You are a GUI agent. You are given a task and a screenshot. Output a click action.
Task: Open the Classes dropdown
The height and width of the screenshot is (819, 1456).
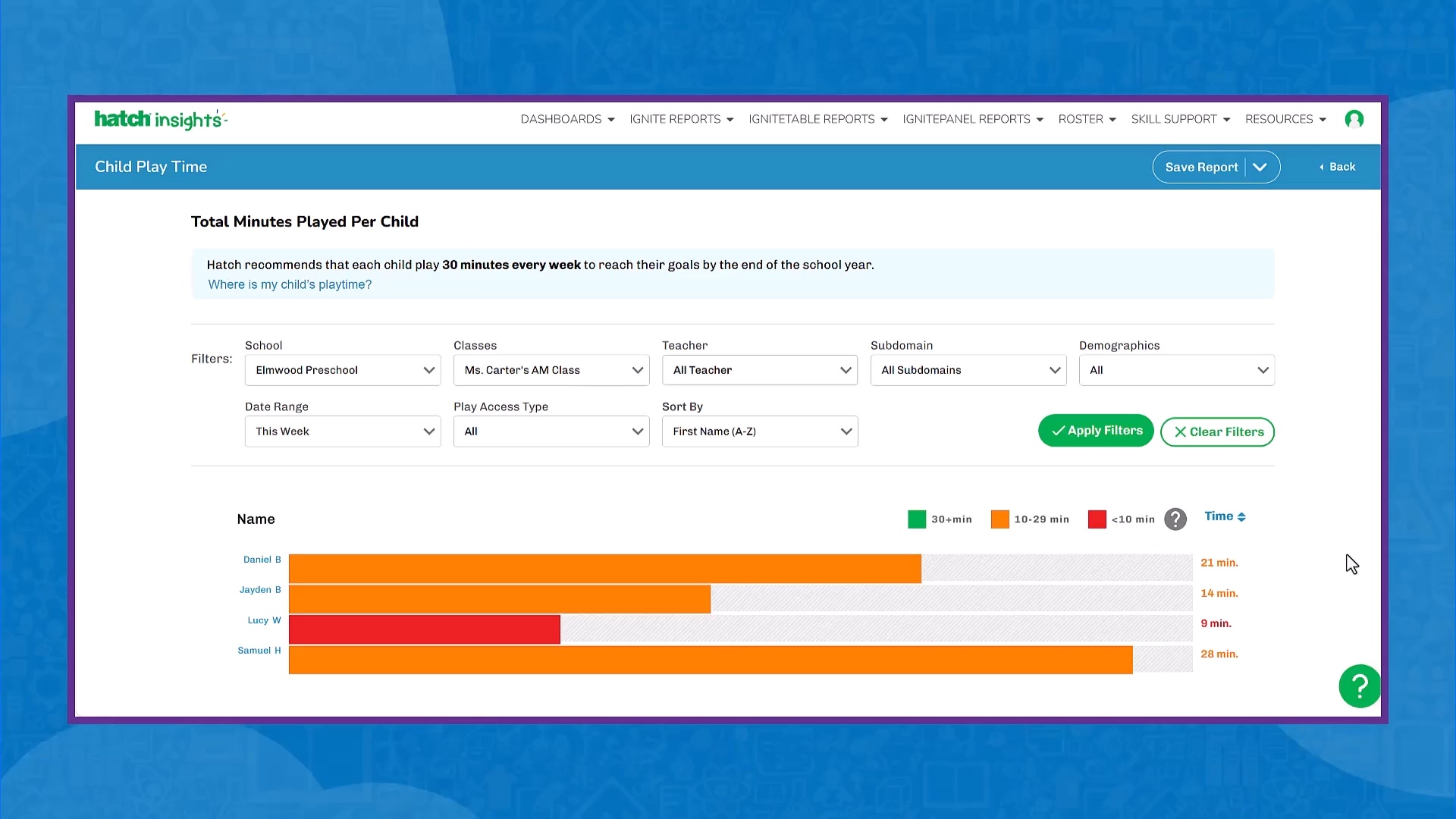551,370
